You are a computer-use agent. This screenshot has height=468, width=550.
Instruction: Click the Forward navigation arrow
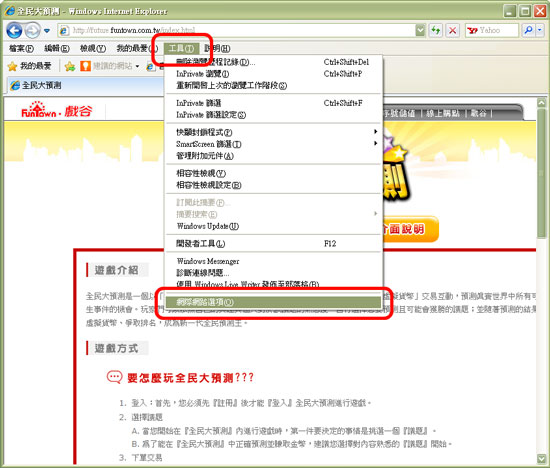pyautogui.click(x=33, y=31)
